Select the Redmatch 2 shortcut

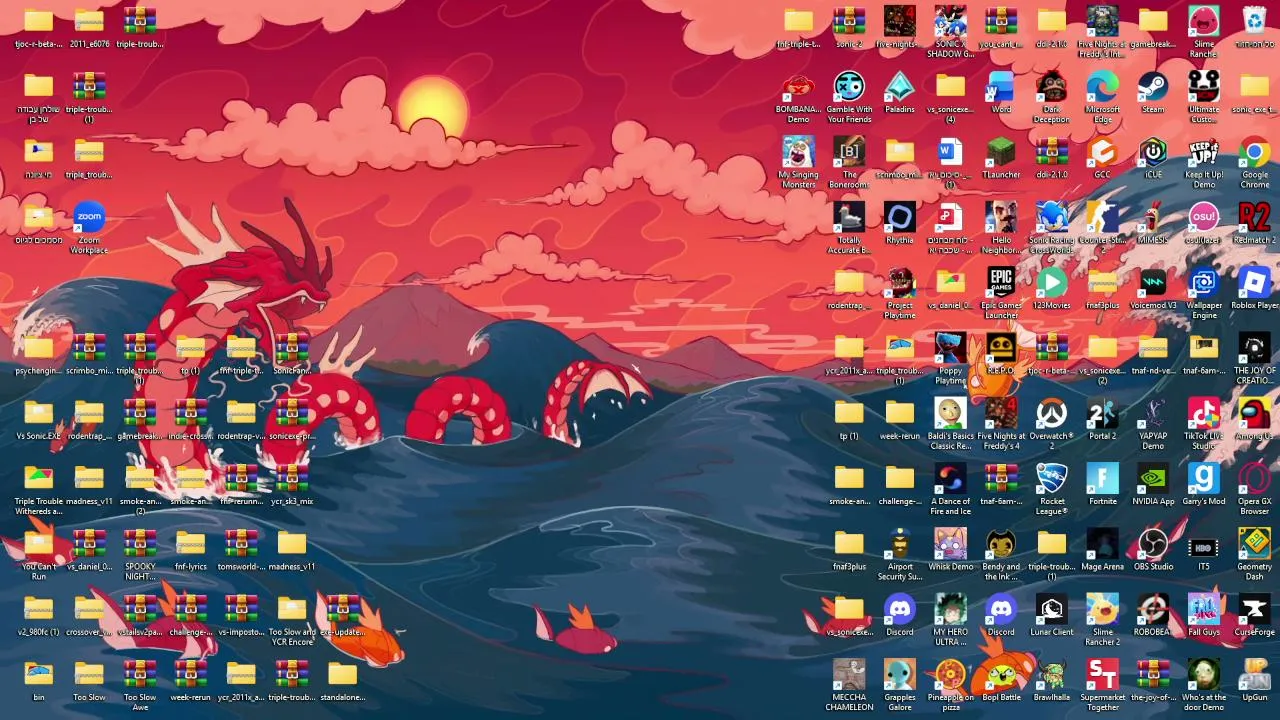tap(1254, 218)
